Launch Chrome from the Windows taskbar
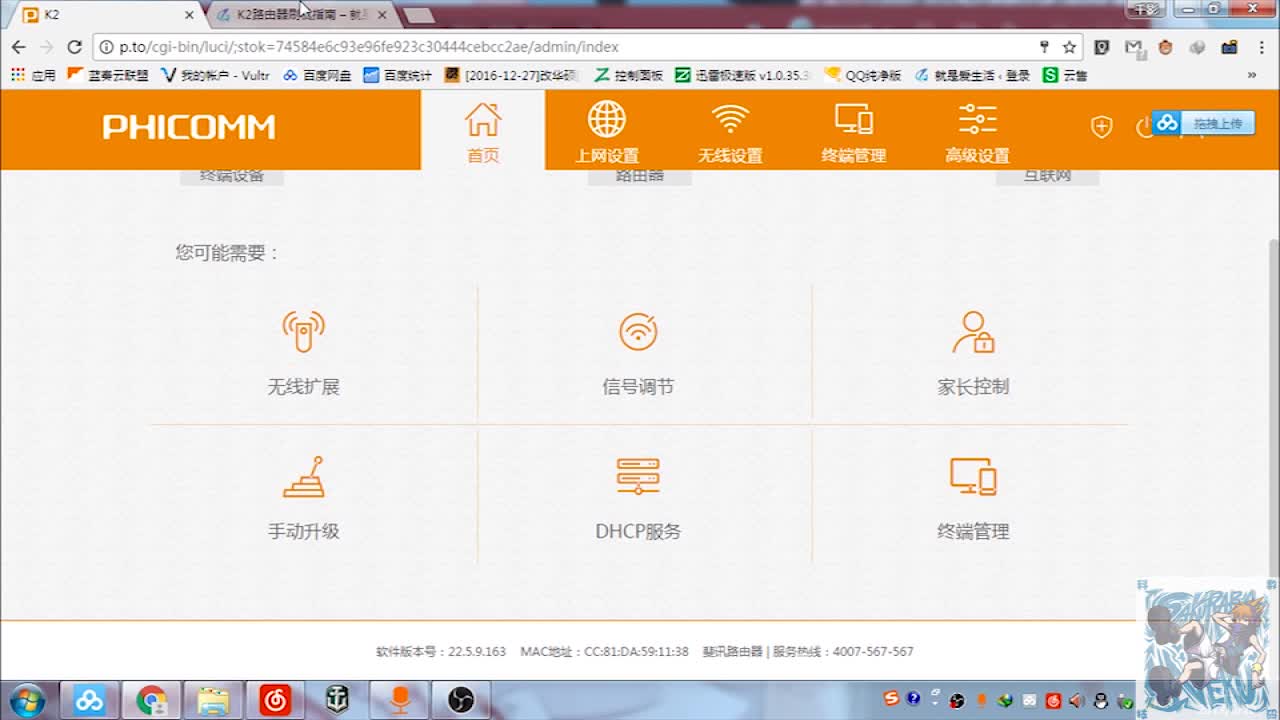 click(x=152, y=700)
